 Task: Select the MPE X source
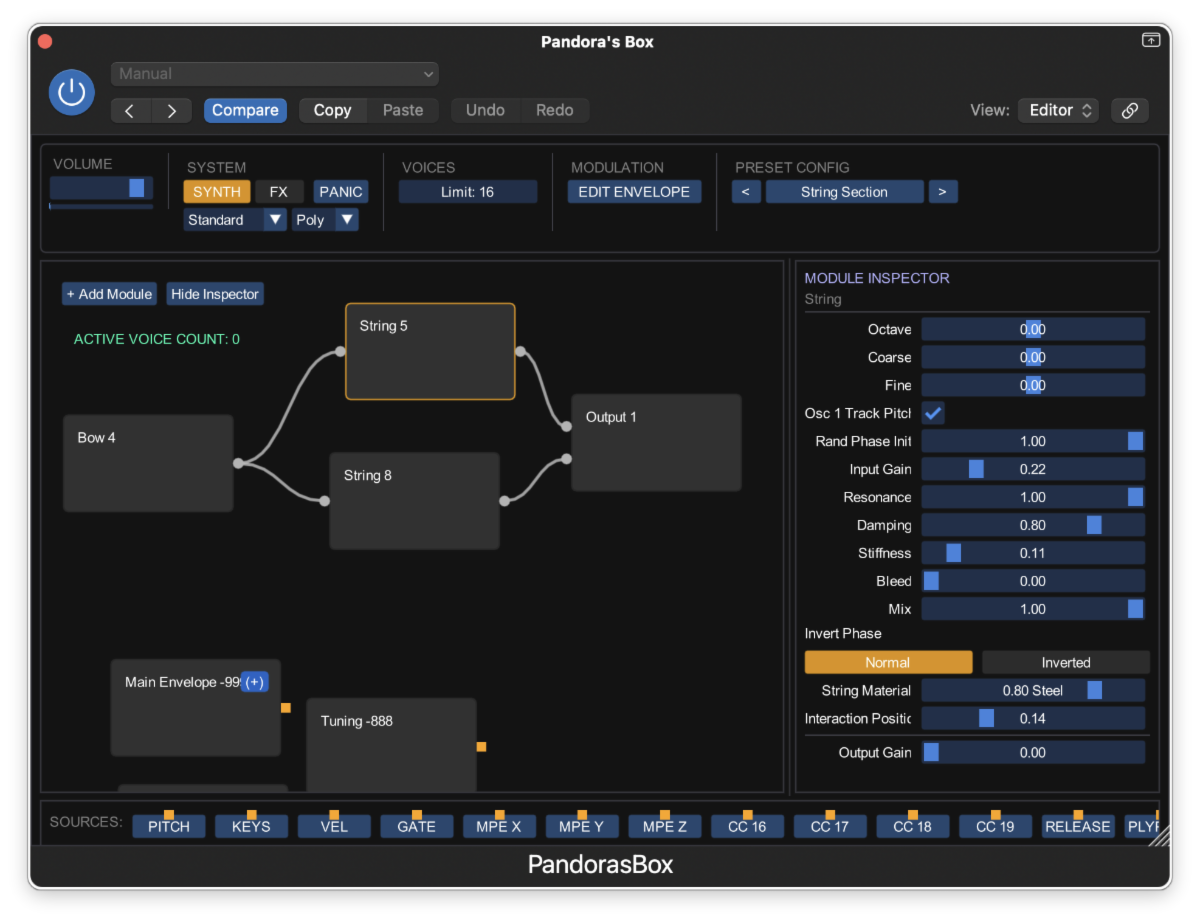click(x=499, y=826)
